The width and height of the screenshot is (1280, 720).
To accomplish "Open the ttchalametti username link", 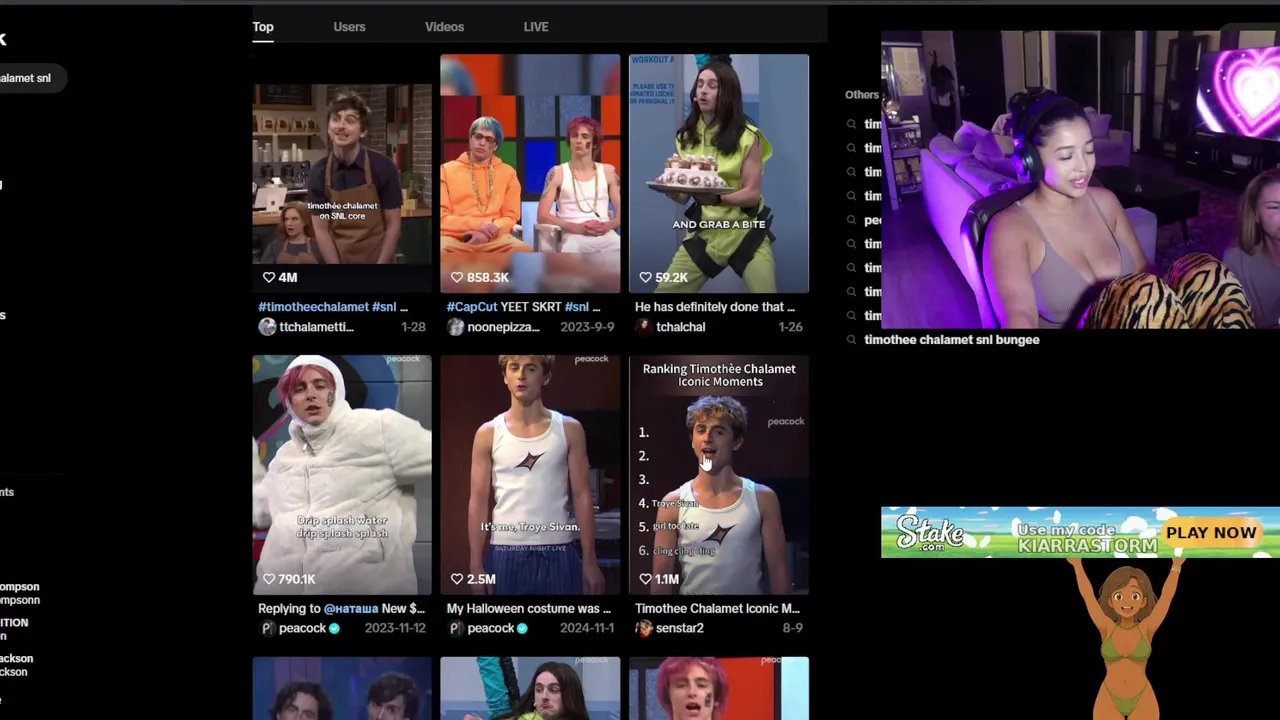I will (x=317, y=327).
